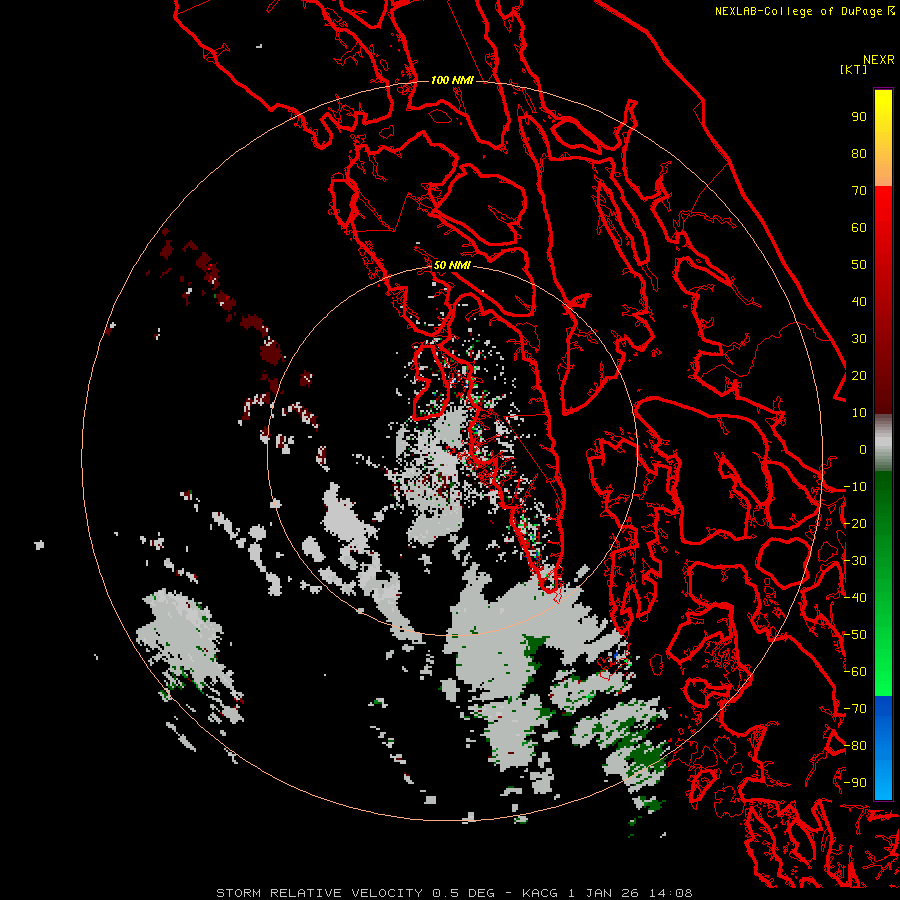
Task: Click the 10 knot value on the scale
Action: [x=859, y=413]
